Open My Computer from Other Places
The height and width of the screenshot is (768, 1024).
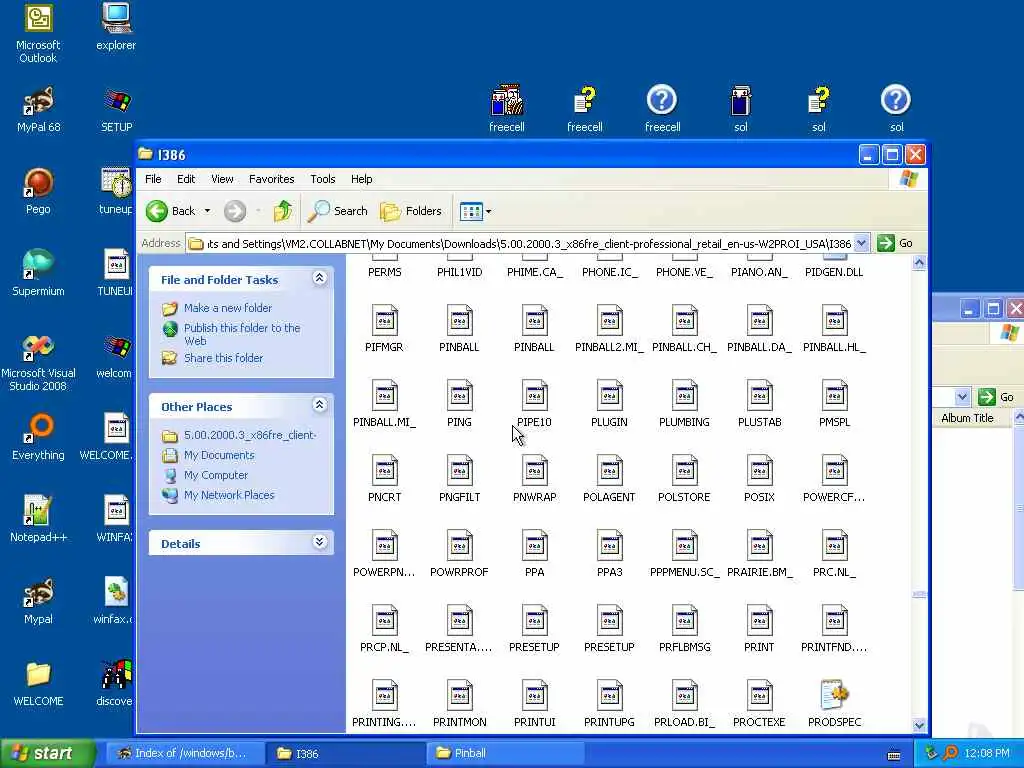point(216,475)
